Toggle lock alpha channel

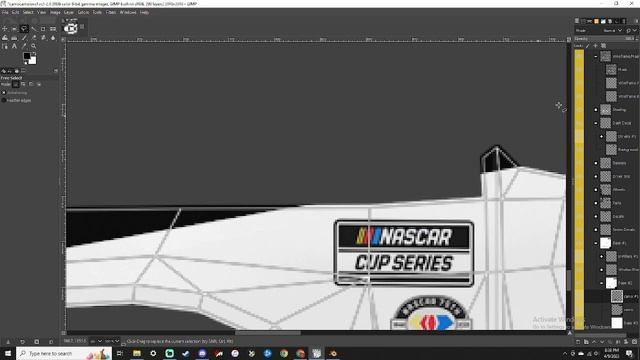[x=604, y=46]
